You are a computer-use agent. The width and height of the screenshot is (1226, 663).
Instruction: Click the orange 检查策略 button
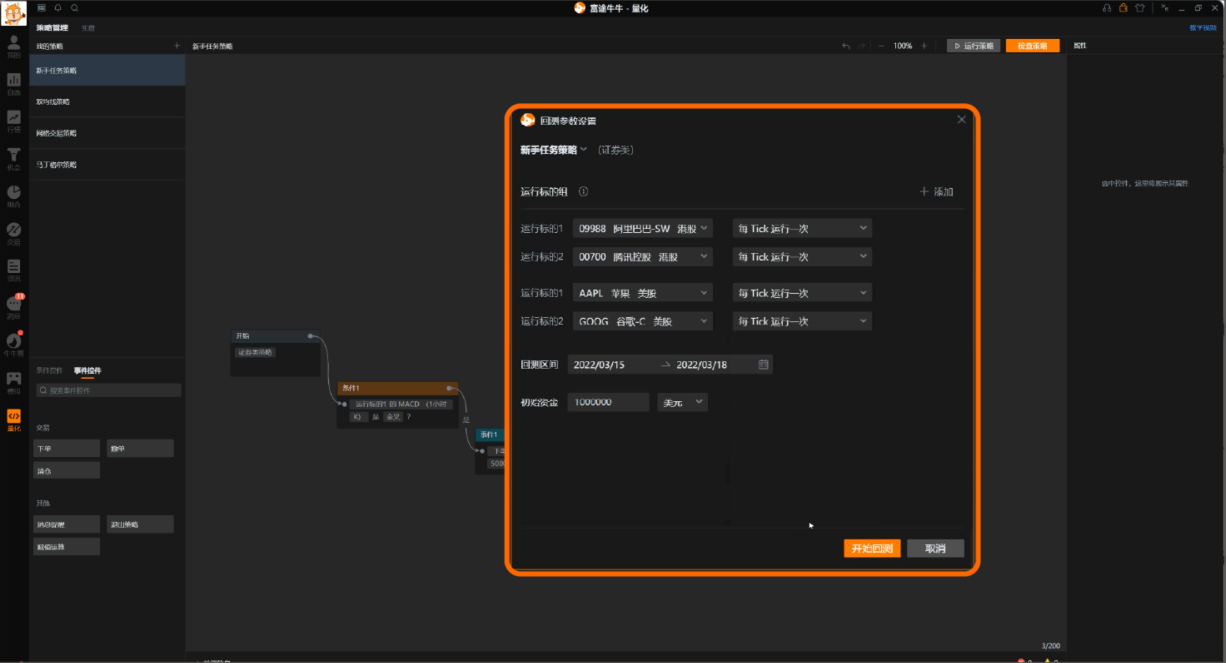click(1033, 46)
